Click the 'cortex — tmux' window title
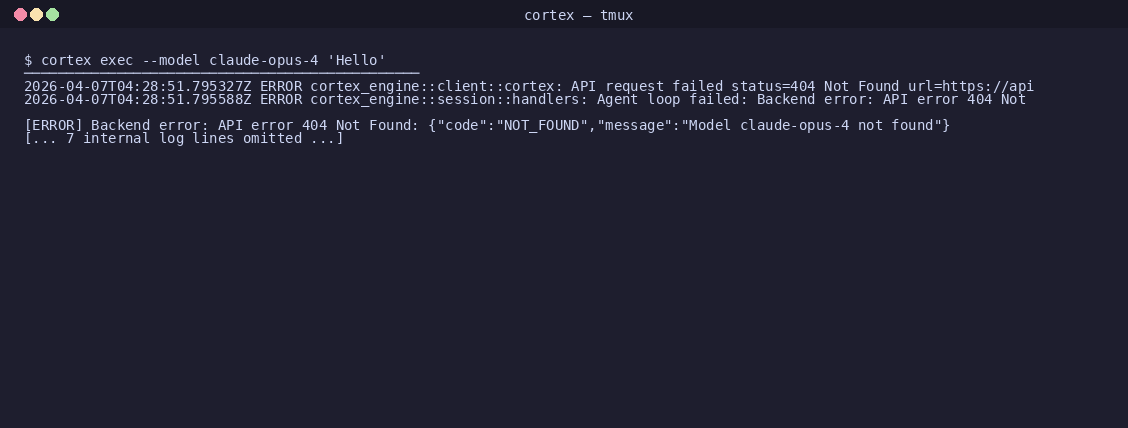Viewport: 1128px width, 428px height. (x=578, y=15)
